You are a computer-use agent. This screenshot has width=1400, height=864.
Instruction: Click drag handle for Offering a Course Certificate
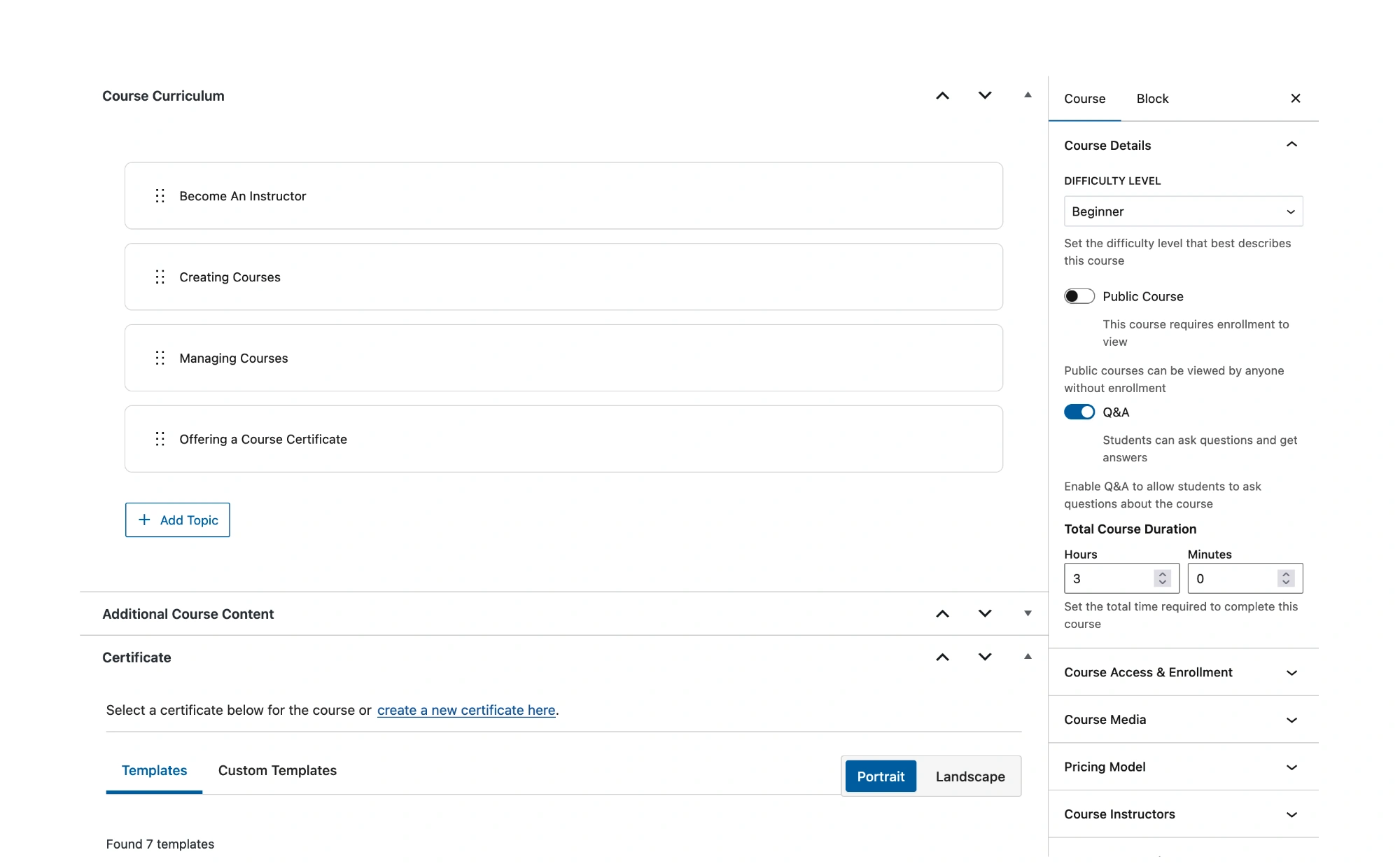click(160, 439)
